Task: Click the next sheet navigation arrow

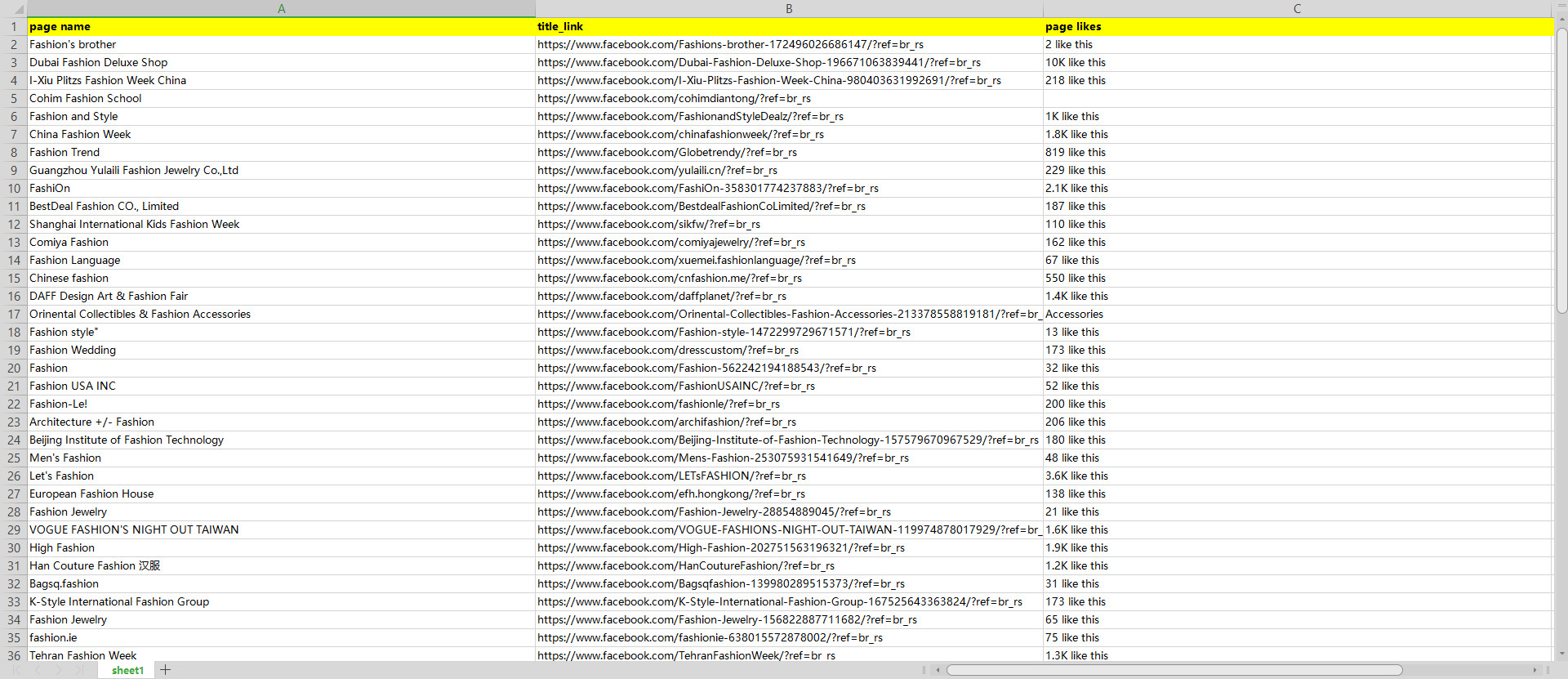Action: point(58,670)
